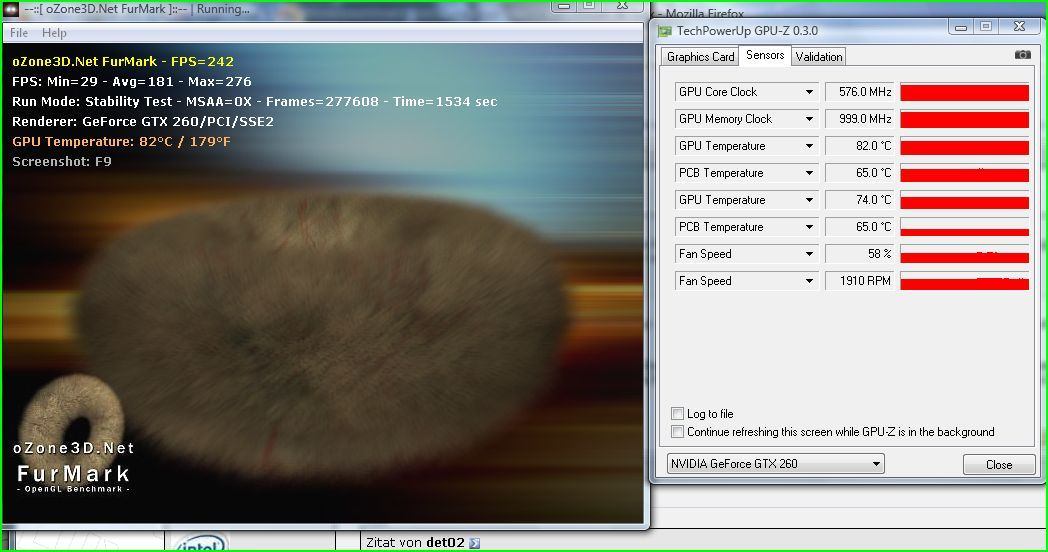Switch to the Graphics Card tab
The height and width of the screenshot is (552, 1048).
(700, 57)
